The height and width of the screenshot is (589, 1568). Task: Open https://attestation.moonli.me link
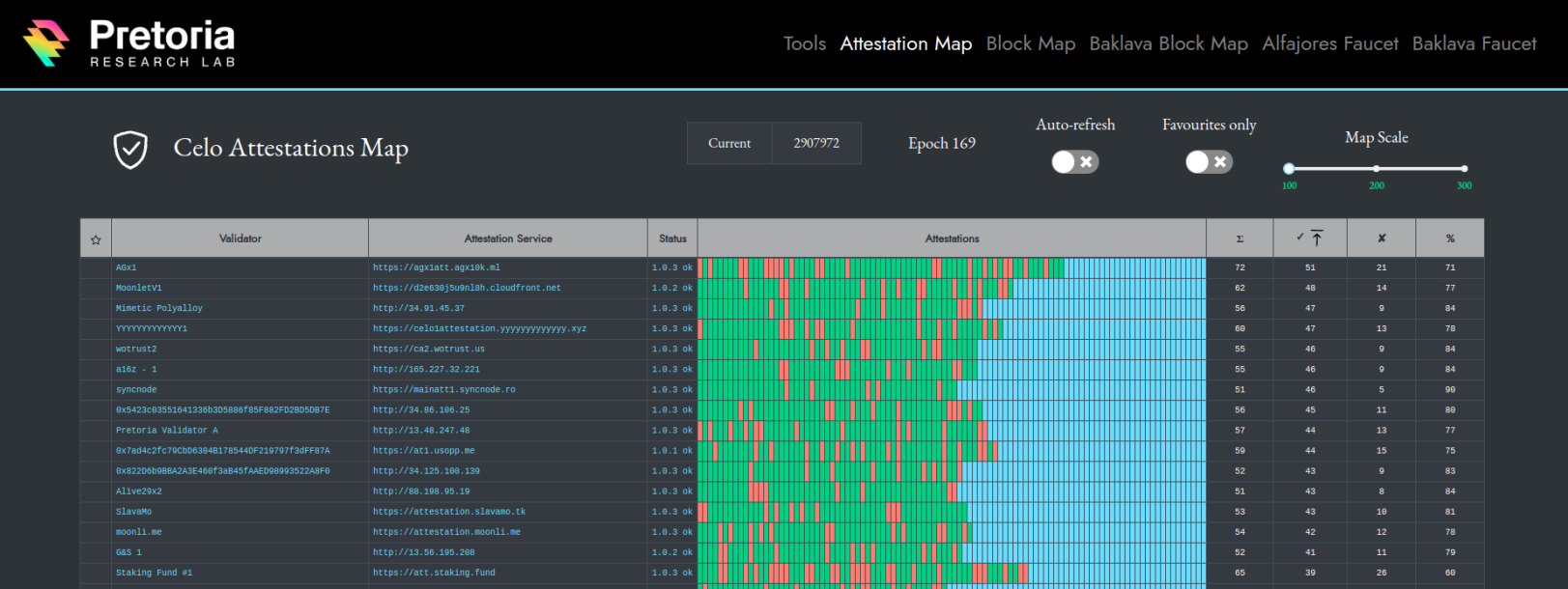(447, 532)
